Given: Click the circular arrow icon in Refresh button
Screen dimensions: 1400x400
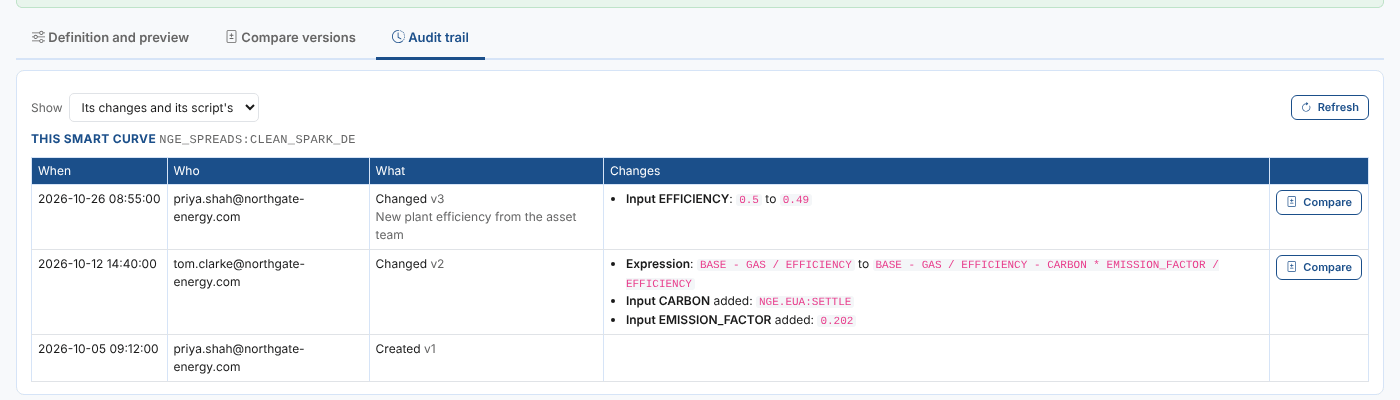Looking at the screenshot, I should point(1307,108).
